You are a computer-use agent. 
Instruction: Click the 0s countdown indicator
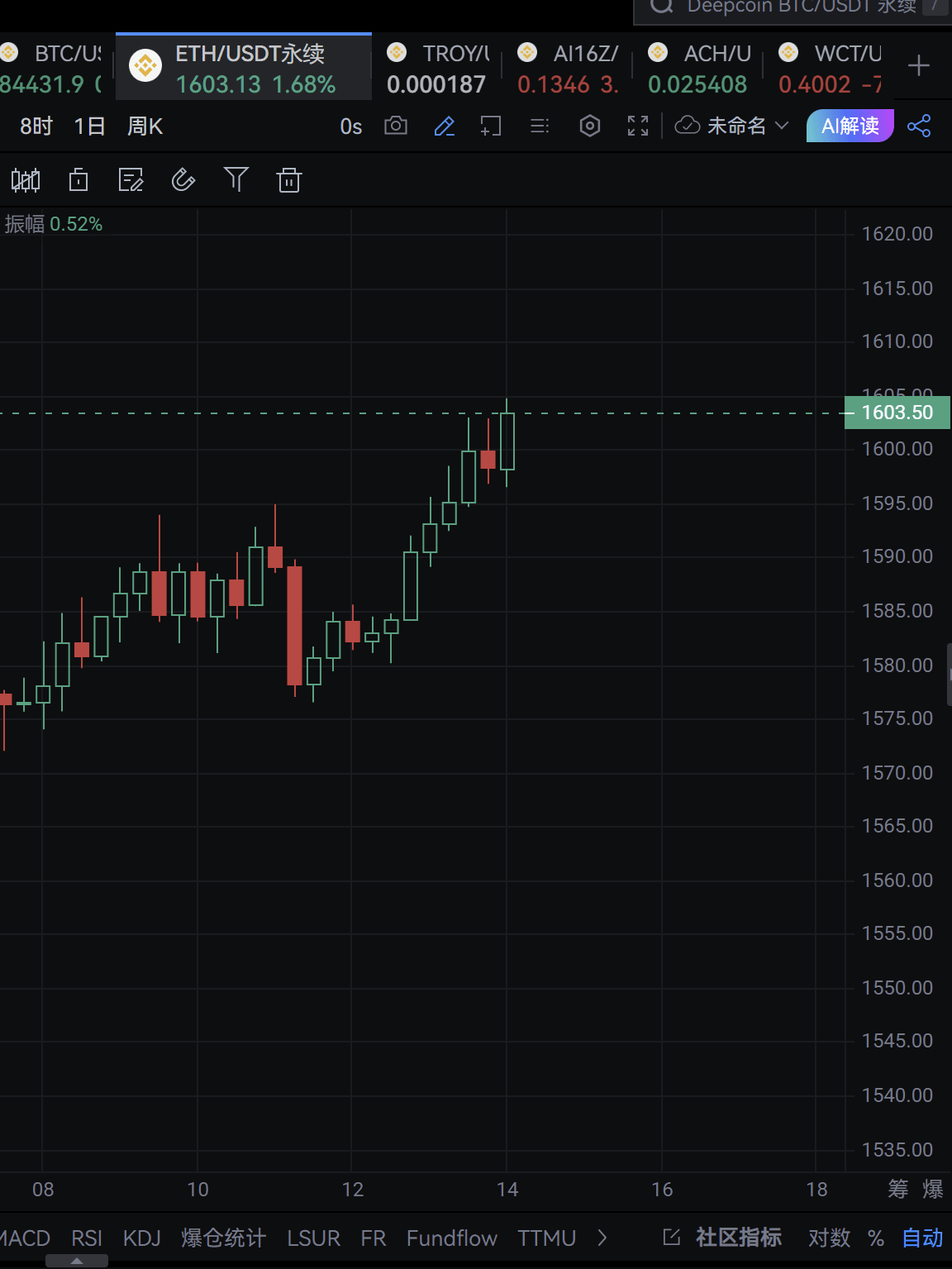351,126
